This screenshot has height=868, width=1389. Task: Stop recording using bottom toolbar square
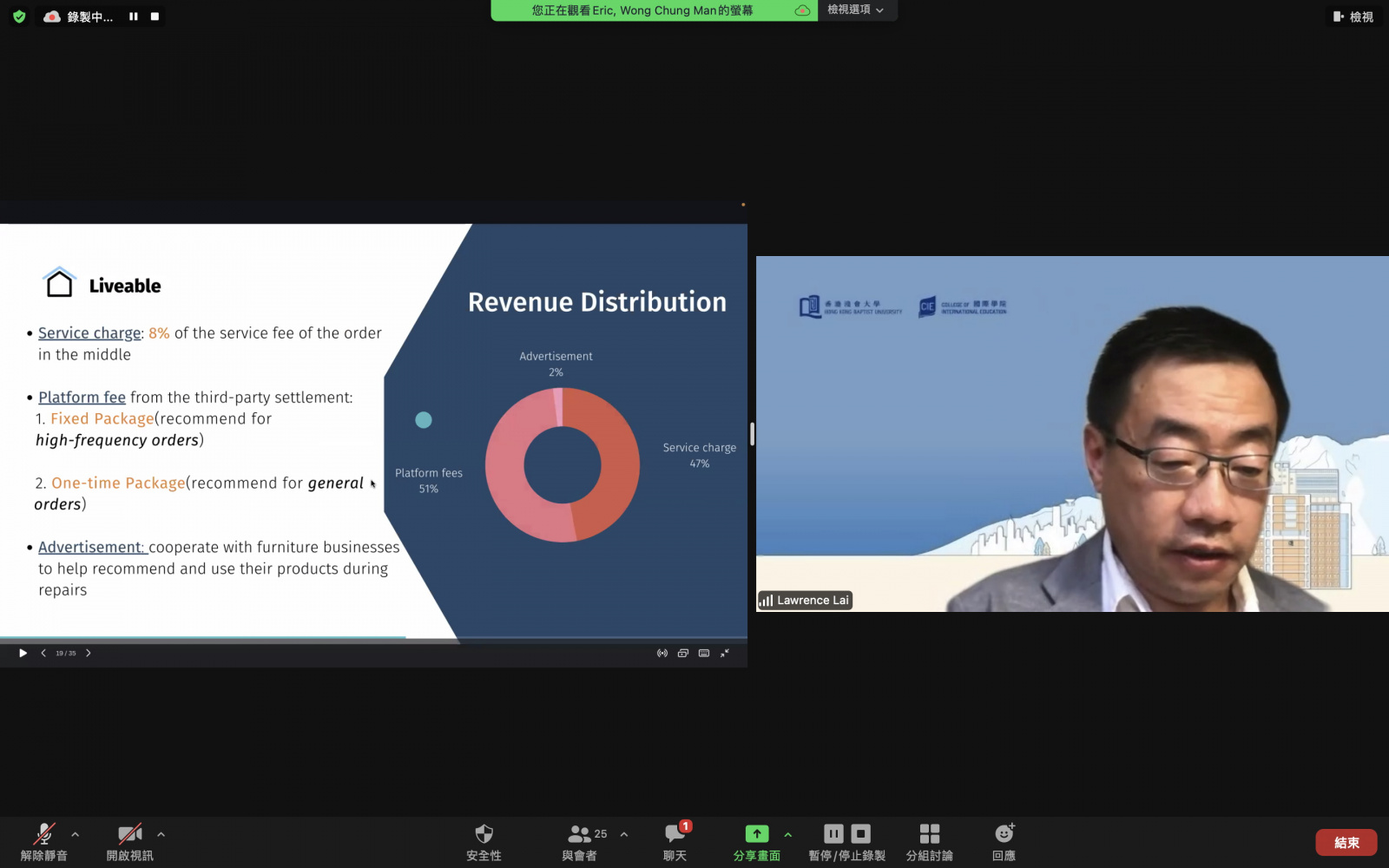coord(861,834)
